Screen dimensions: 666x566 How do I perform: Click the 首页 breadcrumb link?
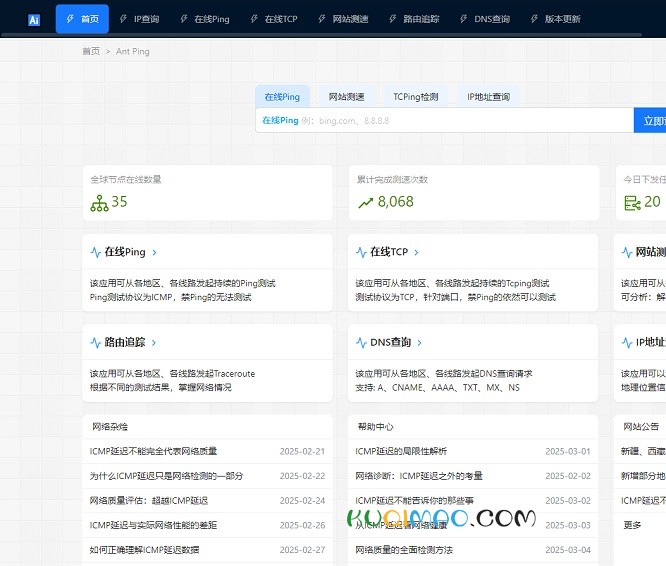pos(91,51)
